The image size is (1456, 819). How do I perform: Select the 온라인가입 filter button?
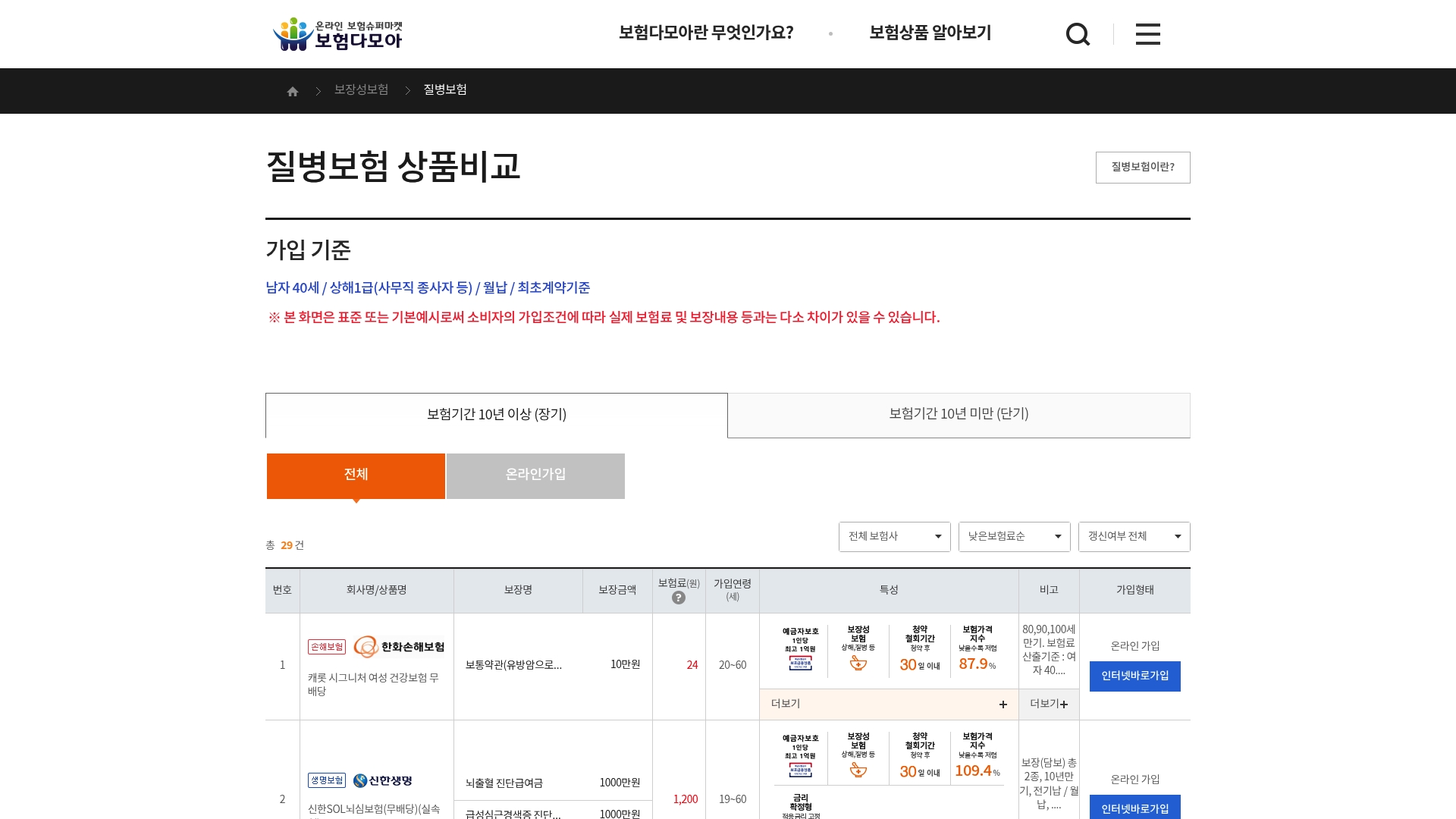(535, 475)
